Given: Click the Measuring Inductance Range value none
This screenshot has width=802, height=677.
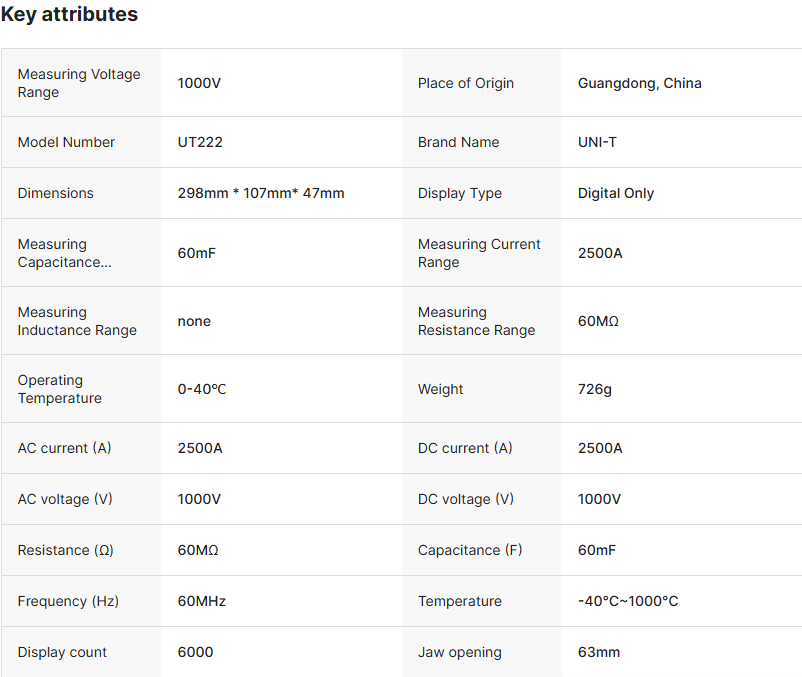Looking at the screenshot, I should (194, 321).
